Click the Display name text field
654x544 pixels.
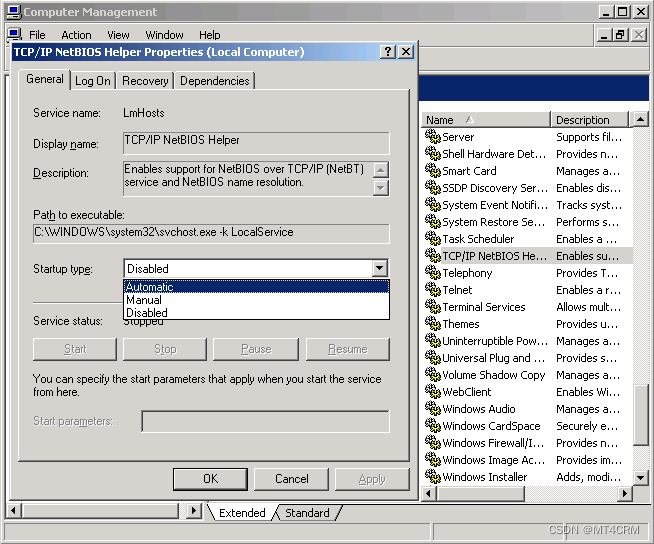[x=257, y=143]
